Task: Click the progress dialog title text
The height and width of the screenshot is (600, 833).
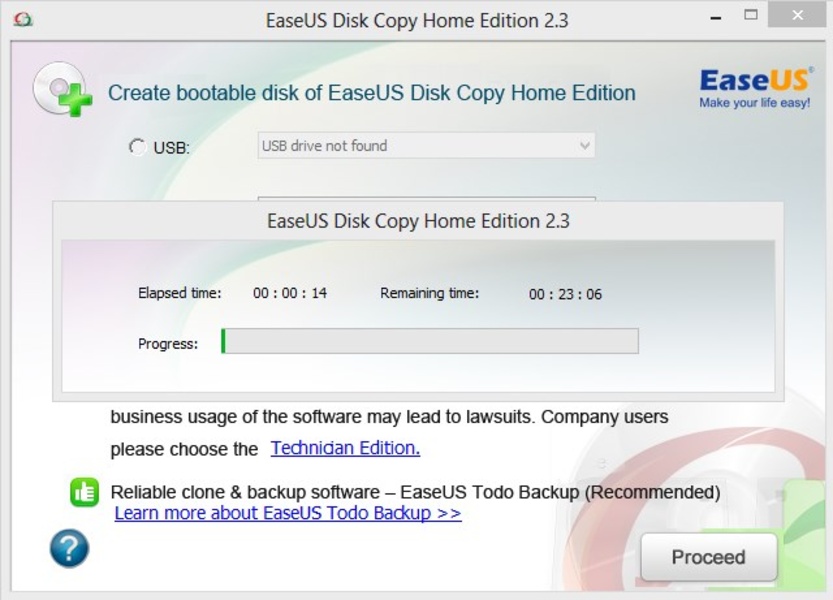Action: (x=418, y=221)
